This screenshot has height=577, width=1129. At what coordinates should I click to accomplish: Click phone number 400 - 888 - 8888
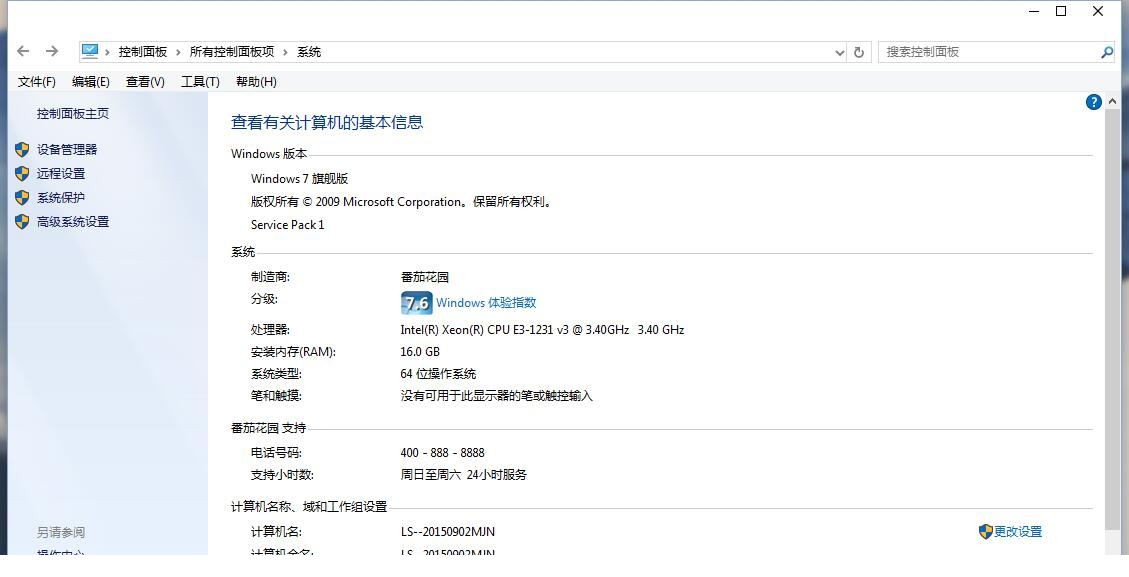coord(442,452)
